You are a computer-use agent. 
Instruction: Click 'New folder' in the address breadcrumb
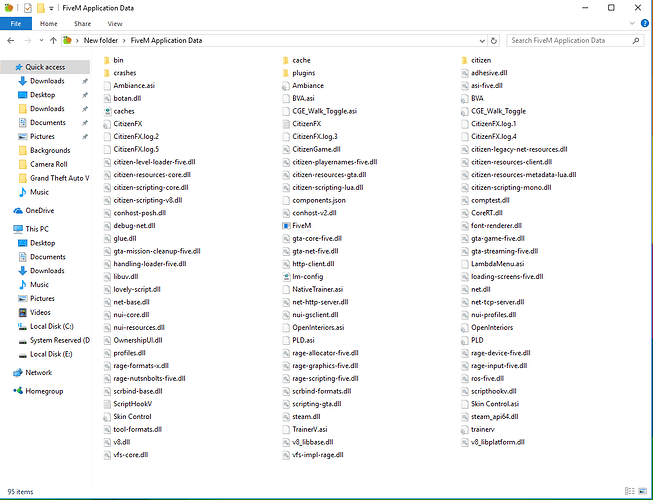pyautogui.click(x=101, y=40)
